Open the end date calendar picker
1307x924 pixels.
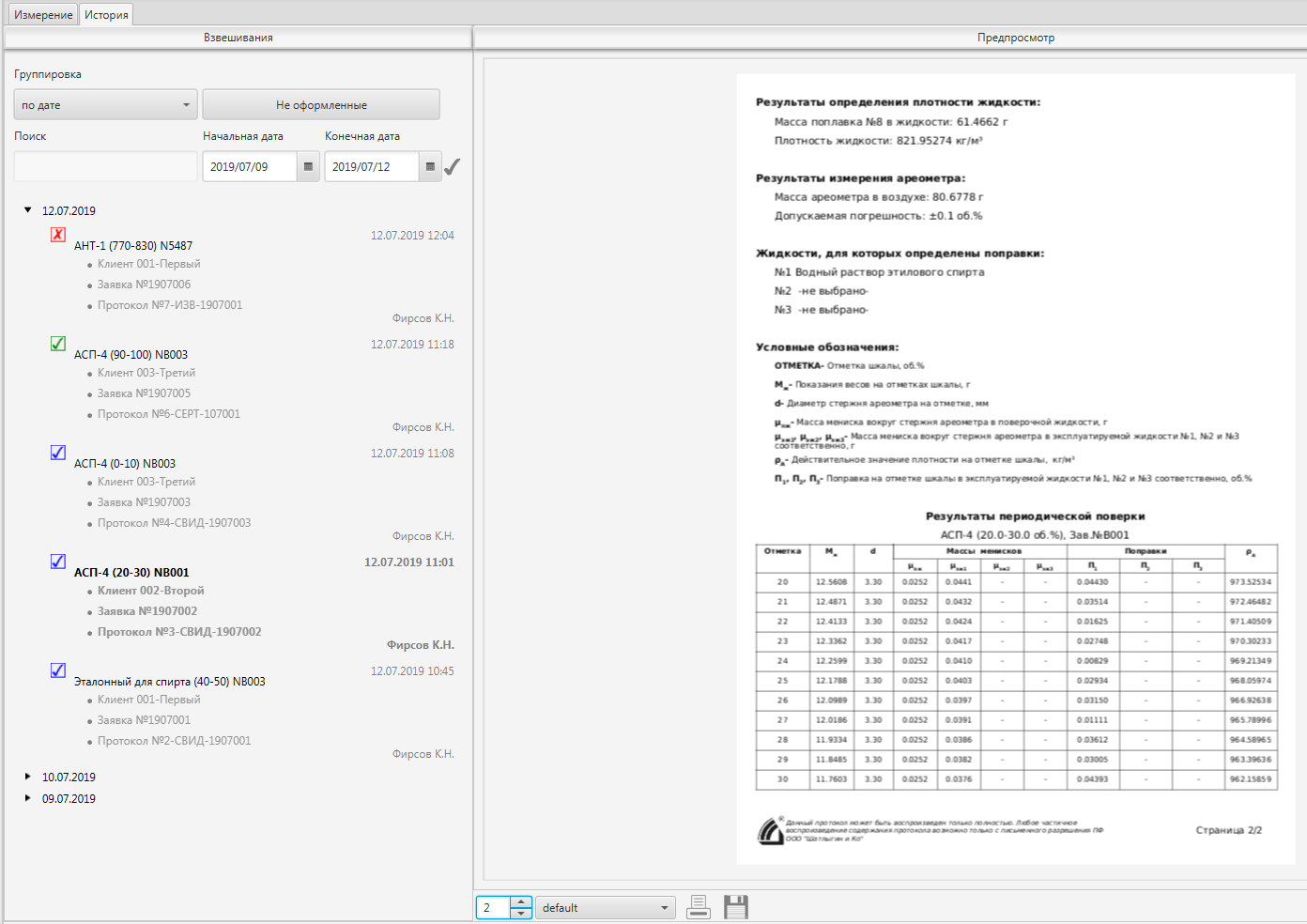pyautogui.click(x=430, y=167)
